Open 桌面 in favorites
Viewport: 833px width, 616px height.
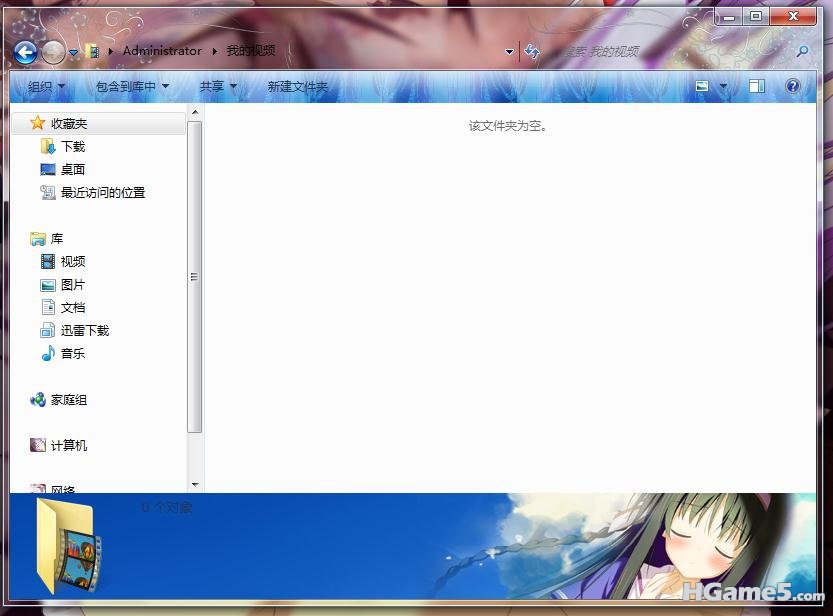click(x=73, y=169)
